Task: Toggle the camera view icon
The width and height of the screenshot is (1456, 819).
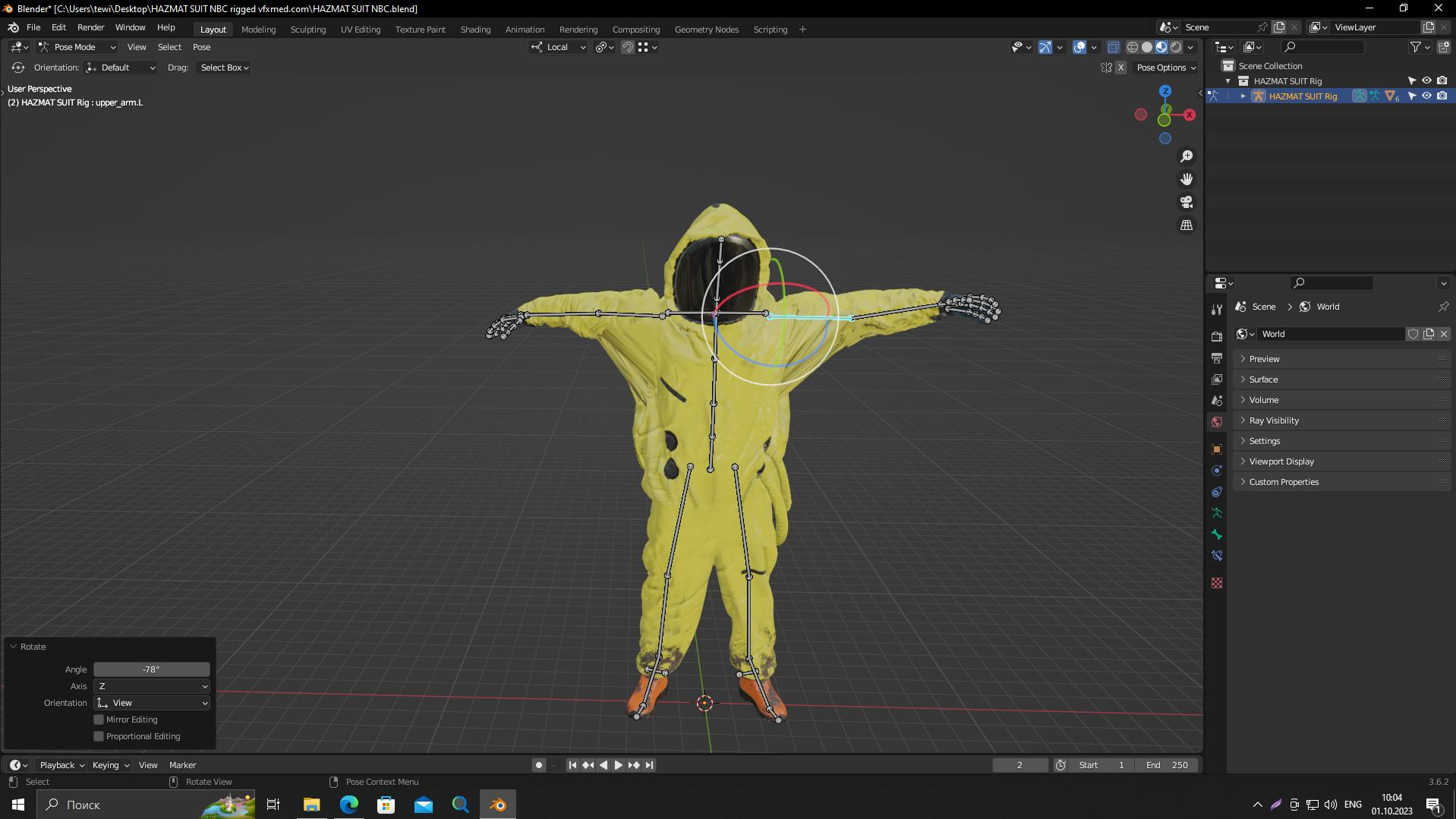Action: [x=1187, y=202]
